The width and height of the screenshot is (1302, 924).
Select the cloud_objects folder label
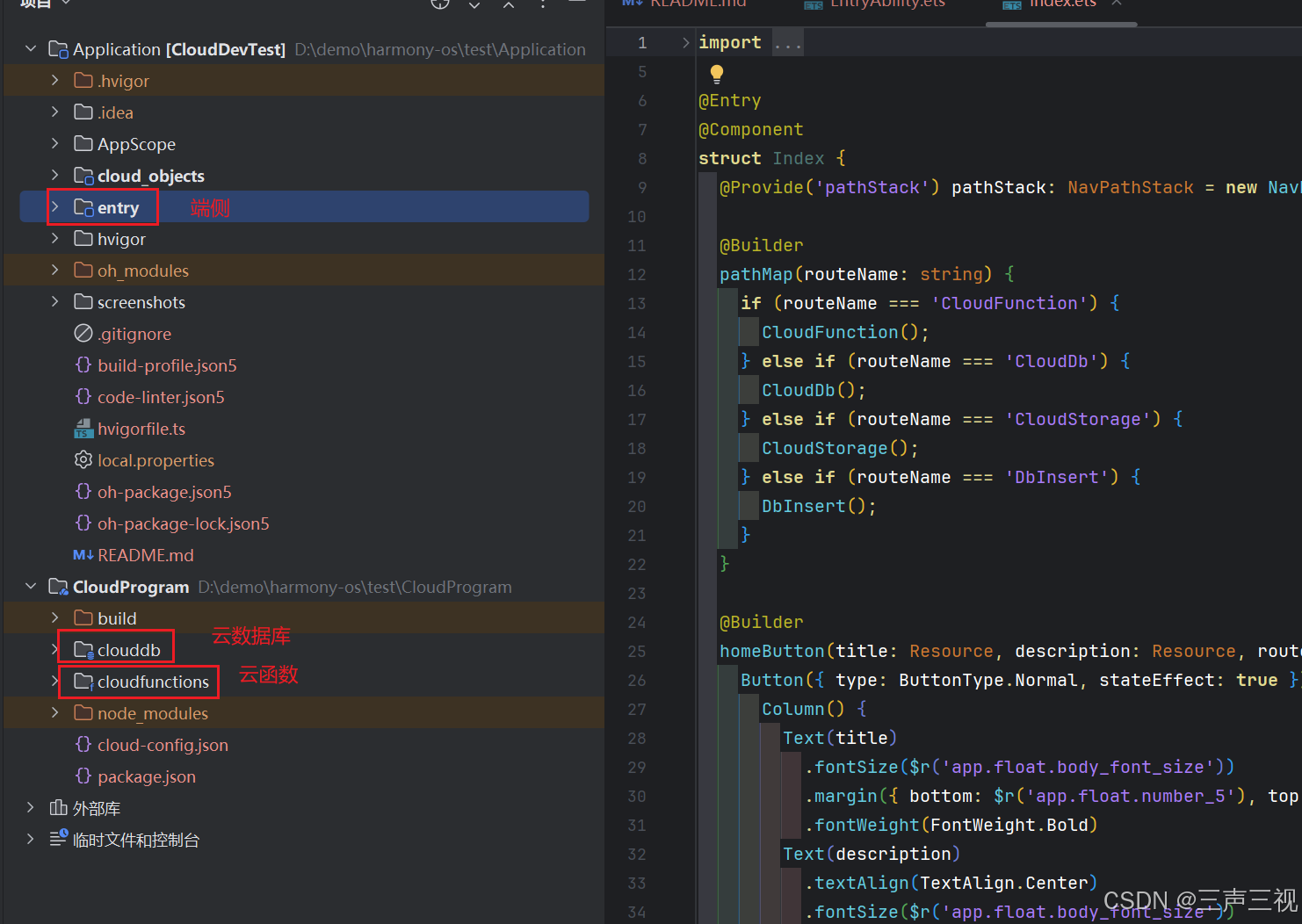click(151, 176)
